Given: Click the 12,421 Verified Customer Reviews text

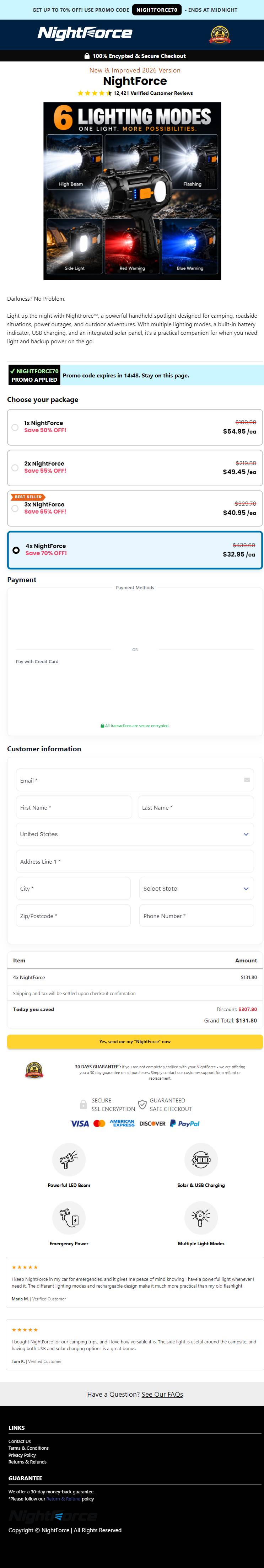Looking at the screenshot, I should 153,93.
